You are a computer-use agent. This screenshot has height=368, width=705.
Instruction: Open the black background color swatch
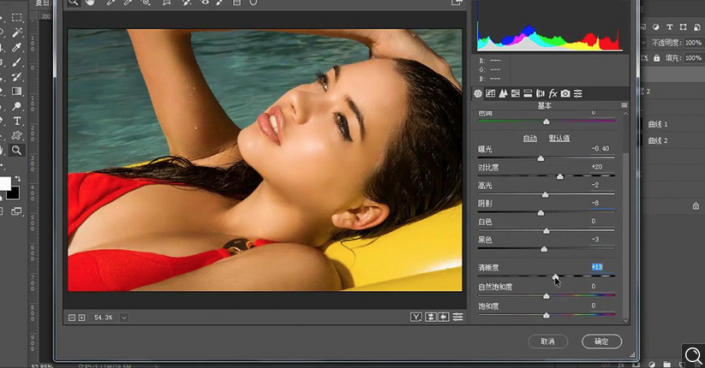pyautogui.click(x=13, y=193)
